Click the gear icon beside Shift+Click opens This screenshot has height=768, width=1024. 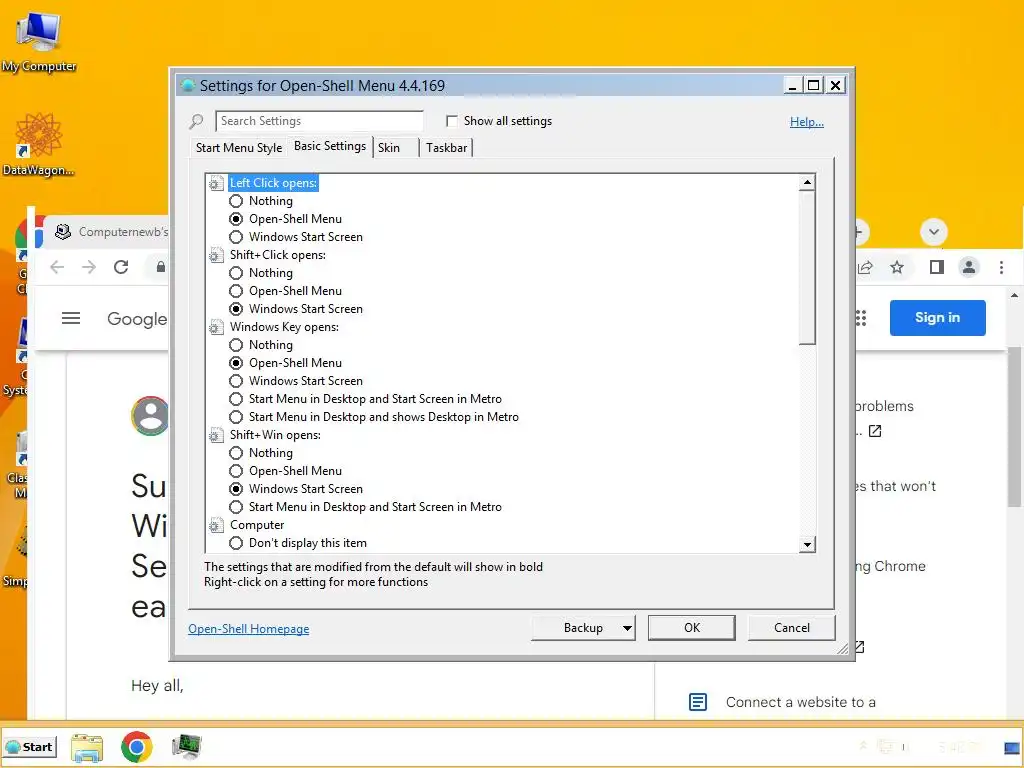(216, 255)
